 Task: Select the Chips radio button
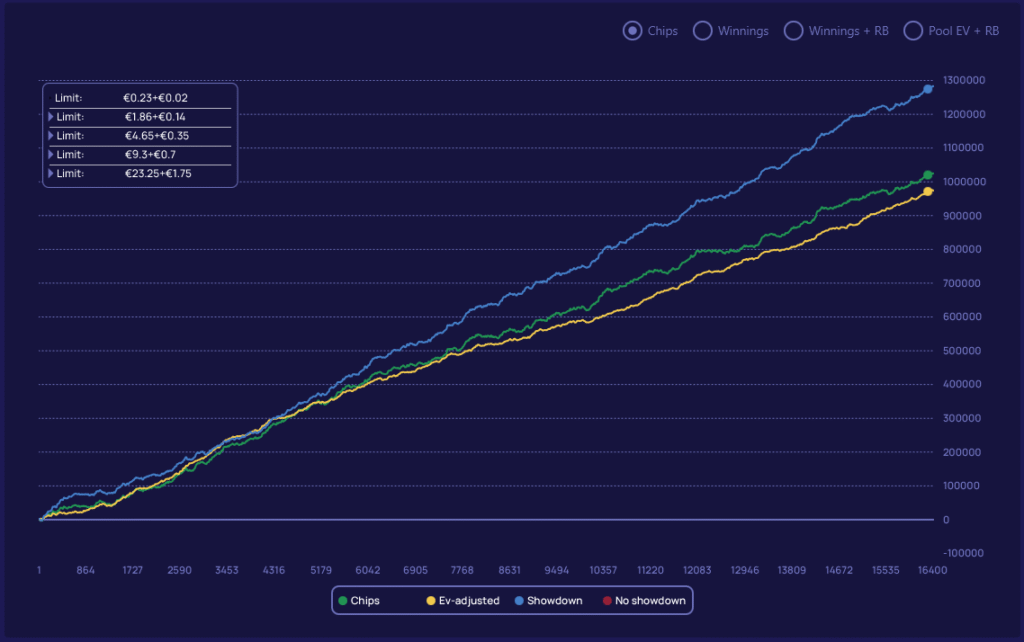point(632,31)
